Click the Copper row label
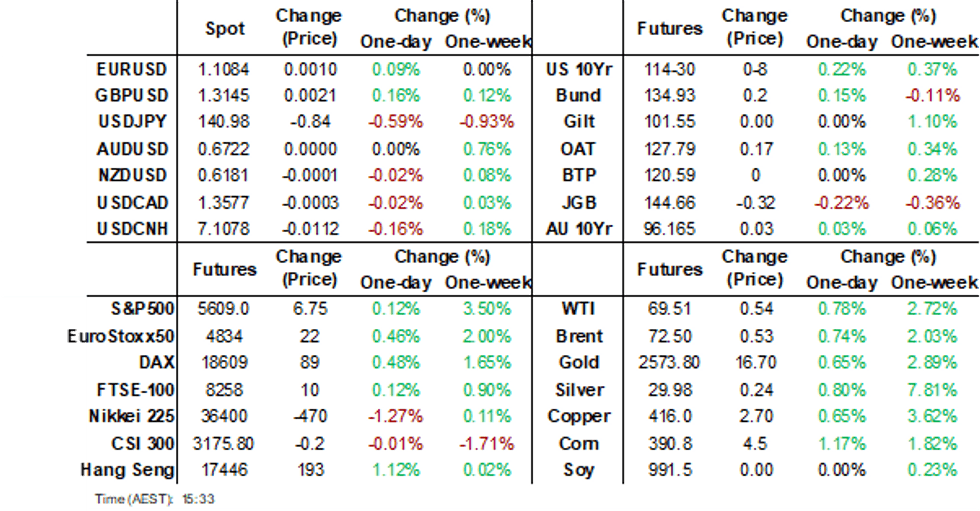980x511 pixels. (579, 416)
